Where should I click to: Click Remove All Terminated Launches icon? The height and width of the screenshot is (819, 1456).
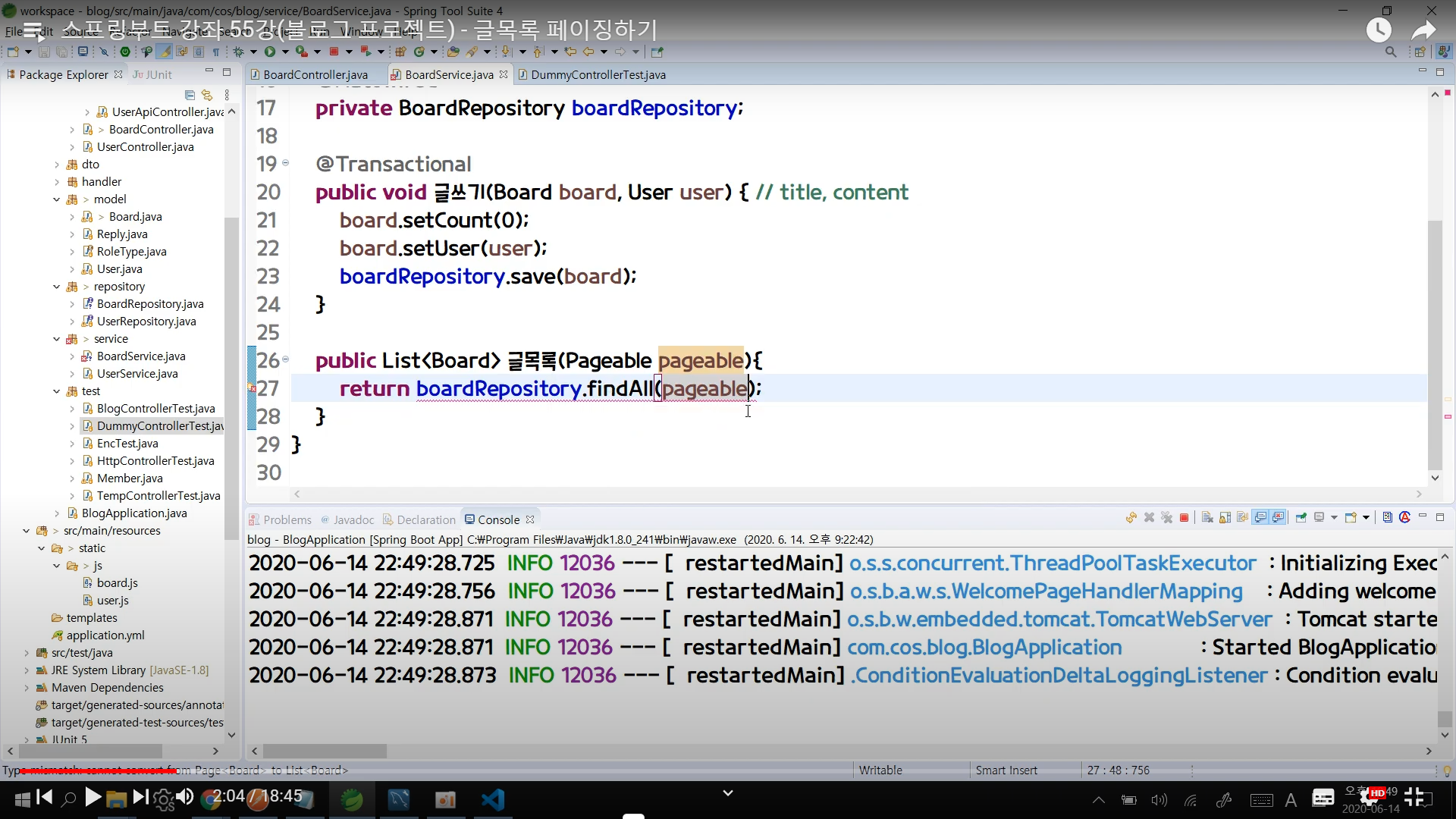pyautogui.click(x=1166, y=518)
